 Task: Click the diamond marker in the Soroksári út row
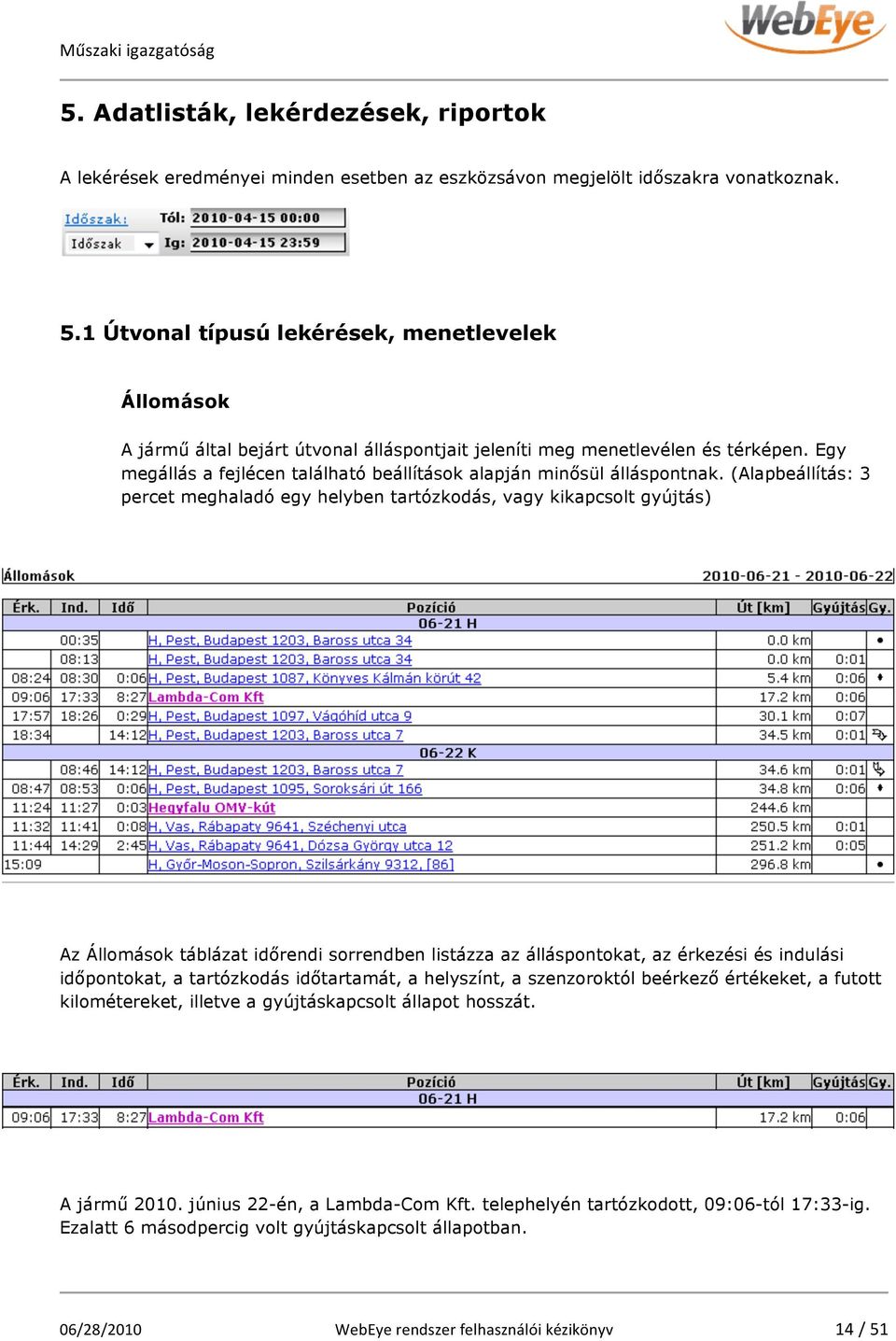point(879,789)
